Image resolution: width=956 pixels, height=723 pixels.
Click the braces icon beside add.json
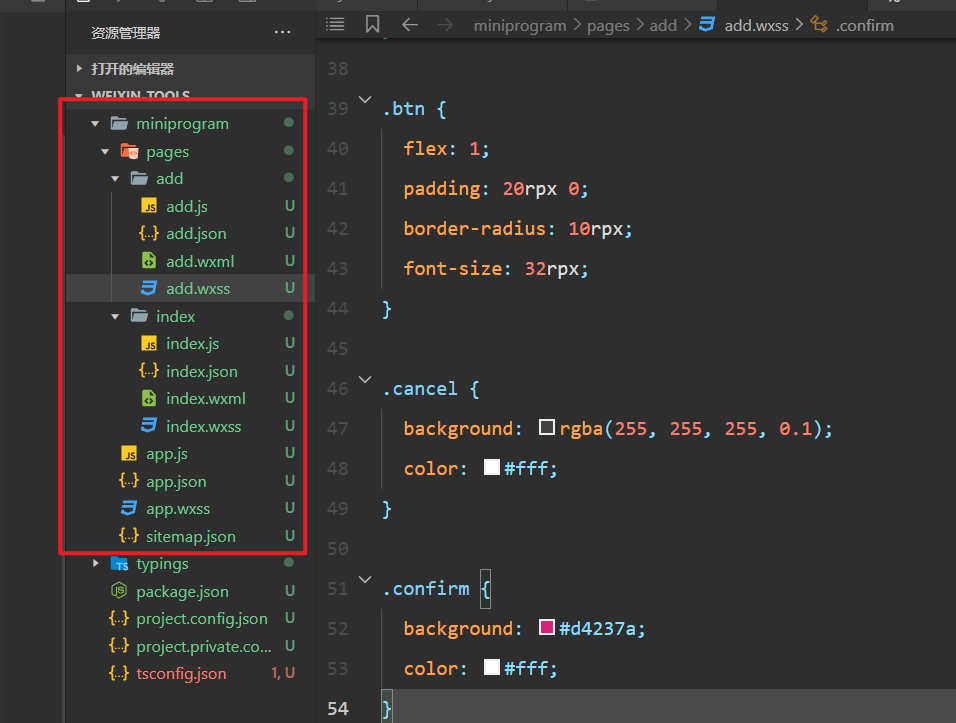[149, 233]
